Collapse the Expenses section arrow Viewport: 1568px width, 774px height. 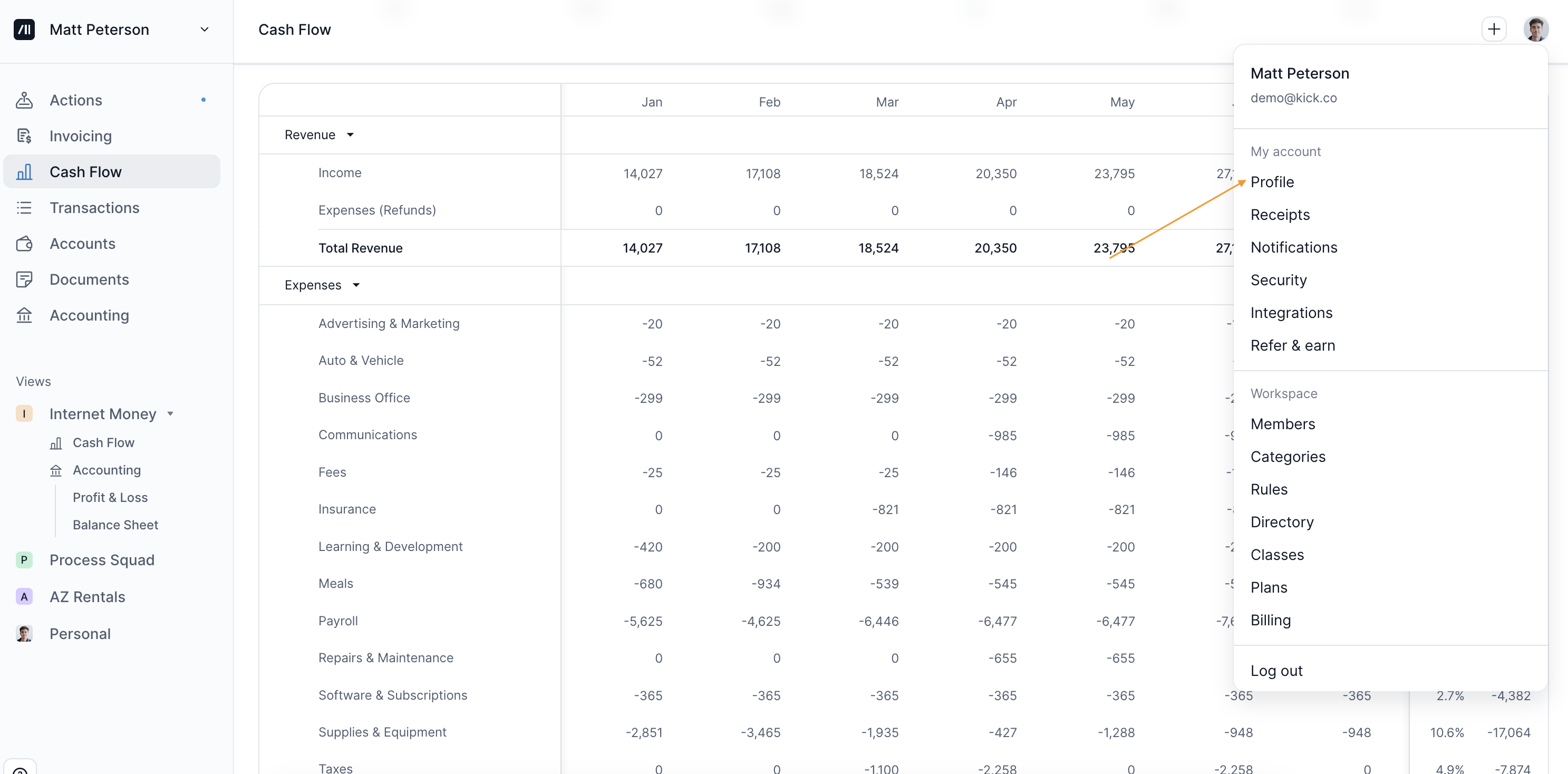(x=356, y=285)
